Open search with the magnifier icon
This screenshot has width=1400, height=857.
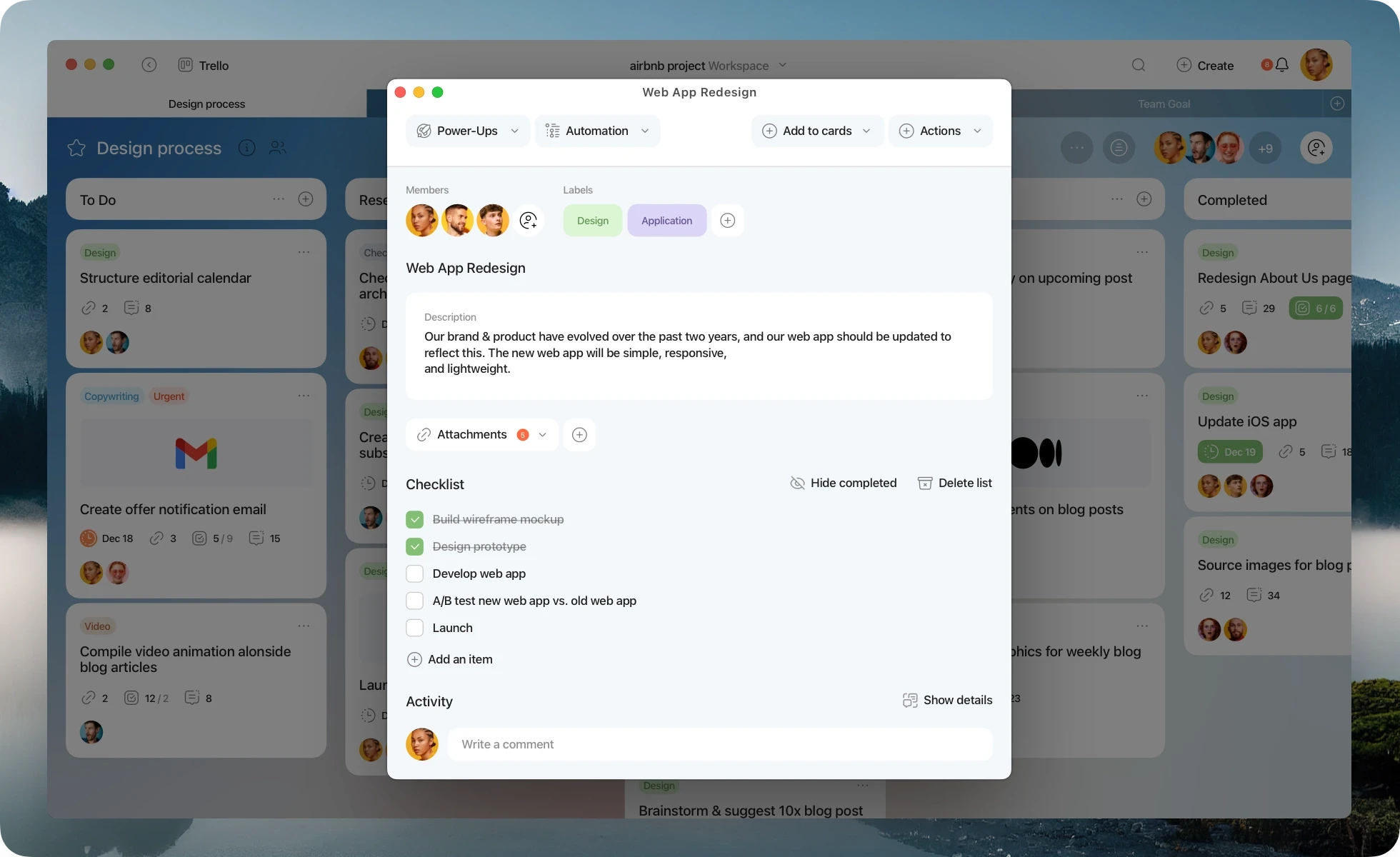1139,65
